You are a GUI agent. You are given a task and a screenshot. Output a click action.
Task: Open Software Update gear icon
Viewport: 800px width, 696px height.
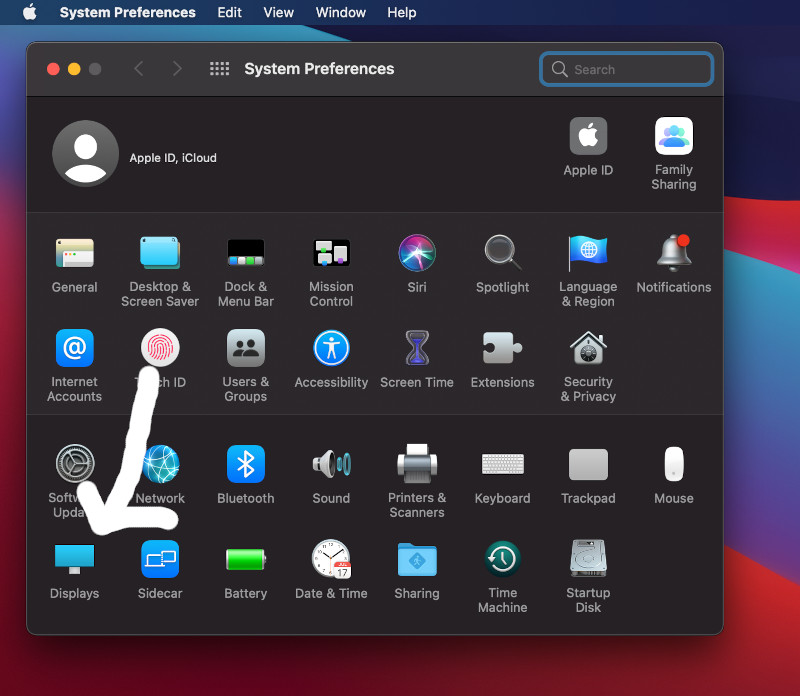(75, 464)
